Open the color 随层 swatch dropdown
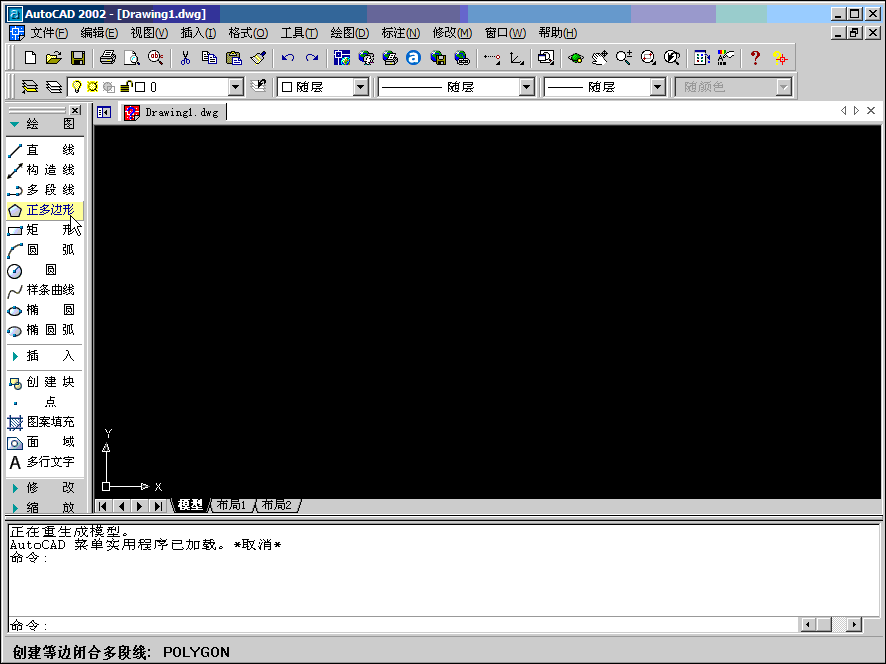 [x=361, y=88]
